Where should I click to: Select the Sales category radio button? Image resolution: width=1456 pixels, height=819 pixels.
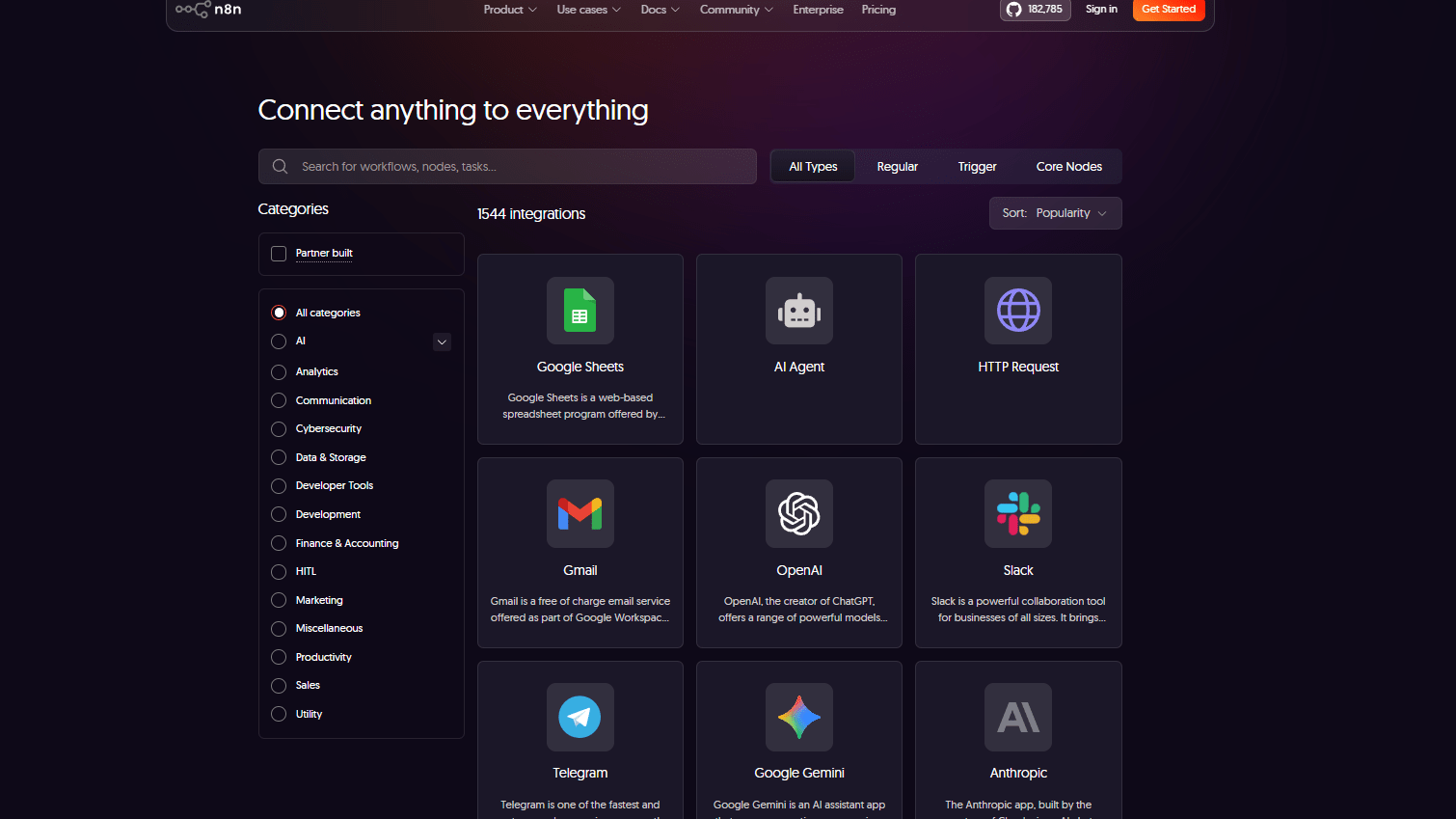(x=279, y=686)
